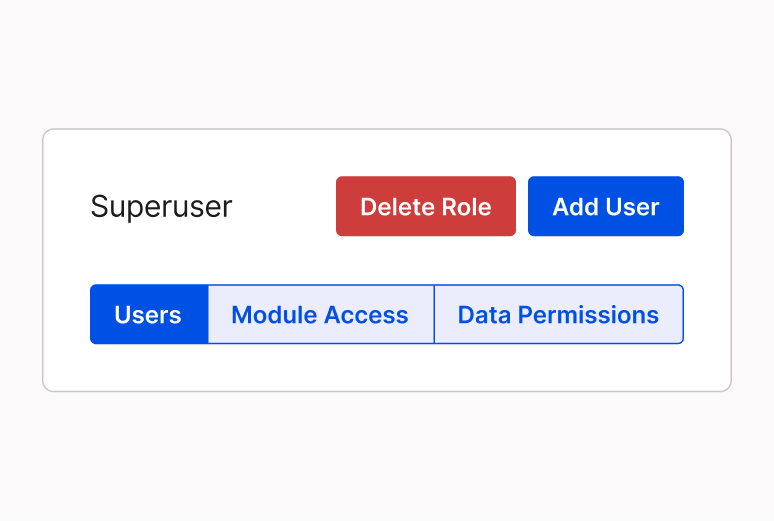View module access settings for Superuser
774x521 pixels.
coord(321,314)
